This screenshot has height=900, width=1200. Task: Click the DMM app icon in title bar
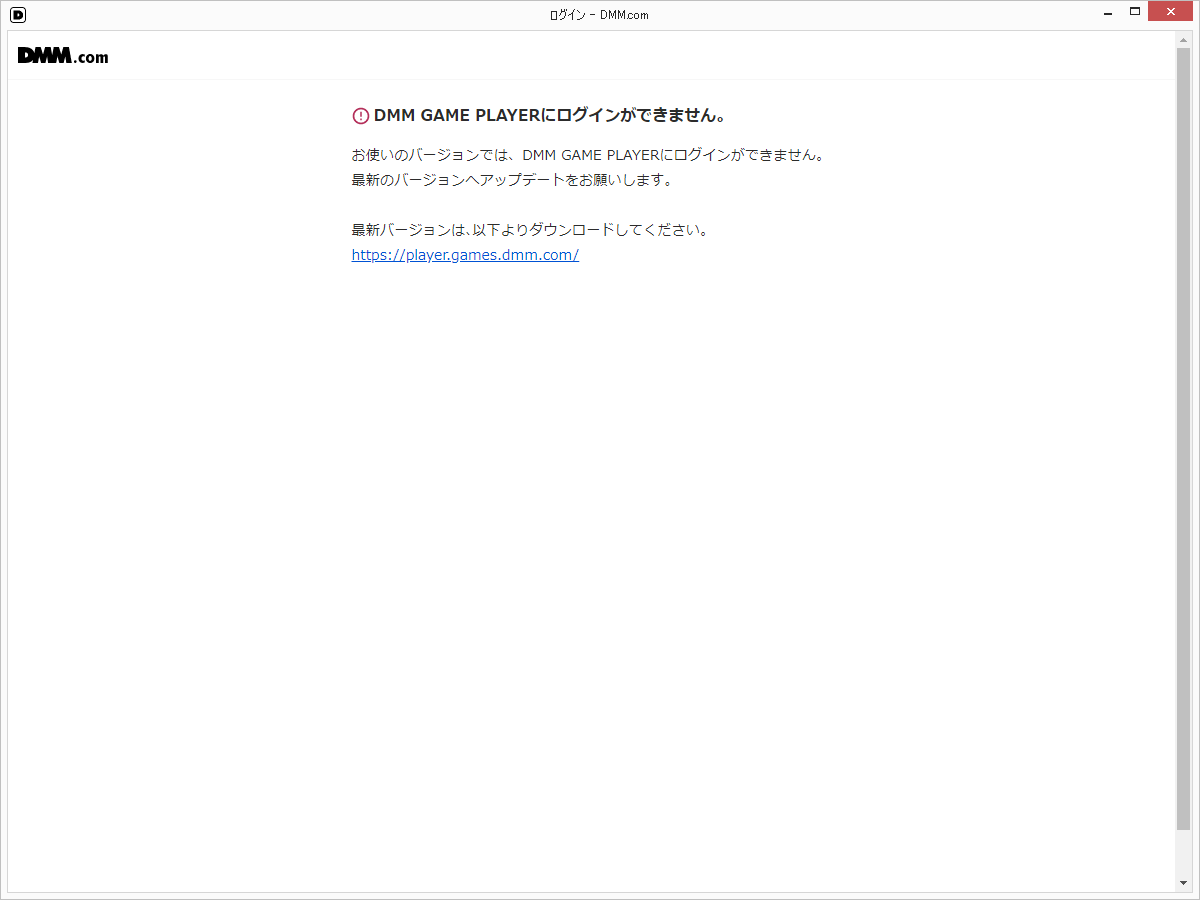click(x=17, y=15)
